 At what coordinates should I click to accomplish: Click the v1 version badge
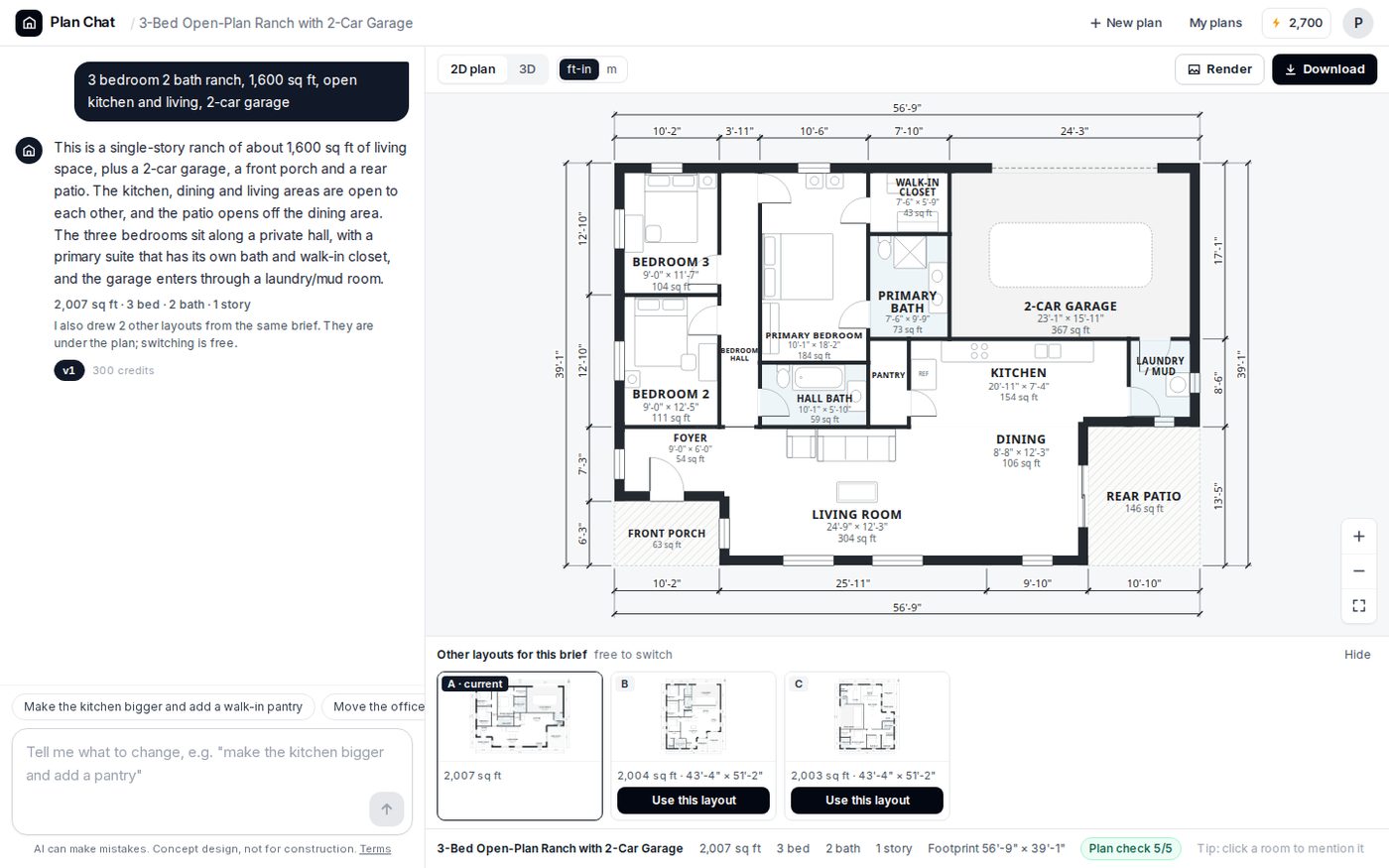click(68, 371)
